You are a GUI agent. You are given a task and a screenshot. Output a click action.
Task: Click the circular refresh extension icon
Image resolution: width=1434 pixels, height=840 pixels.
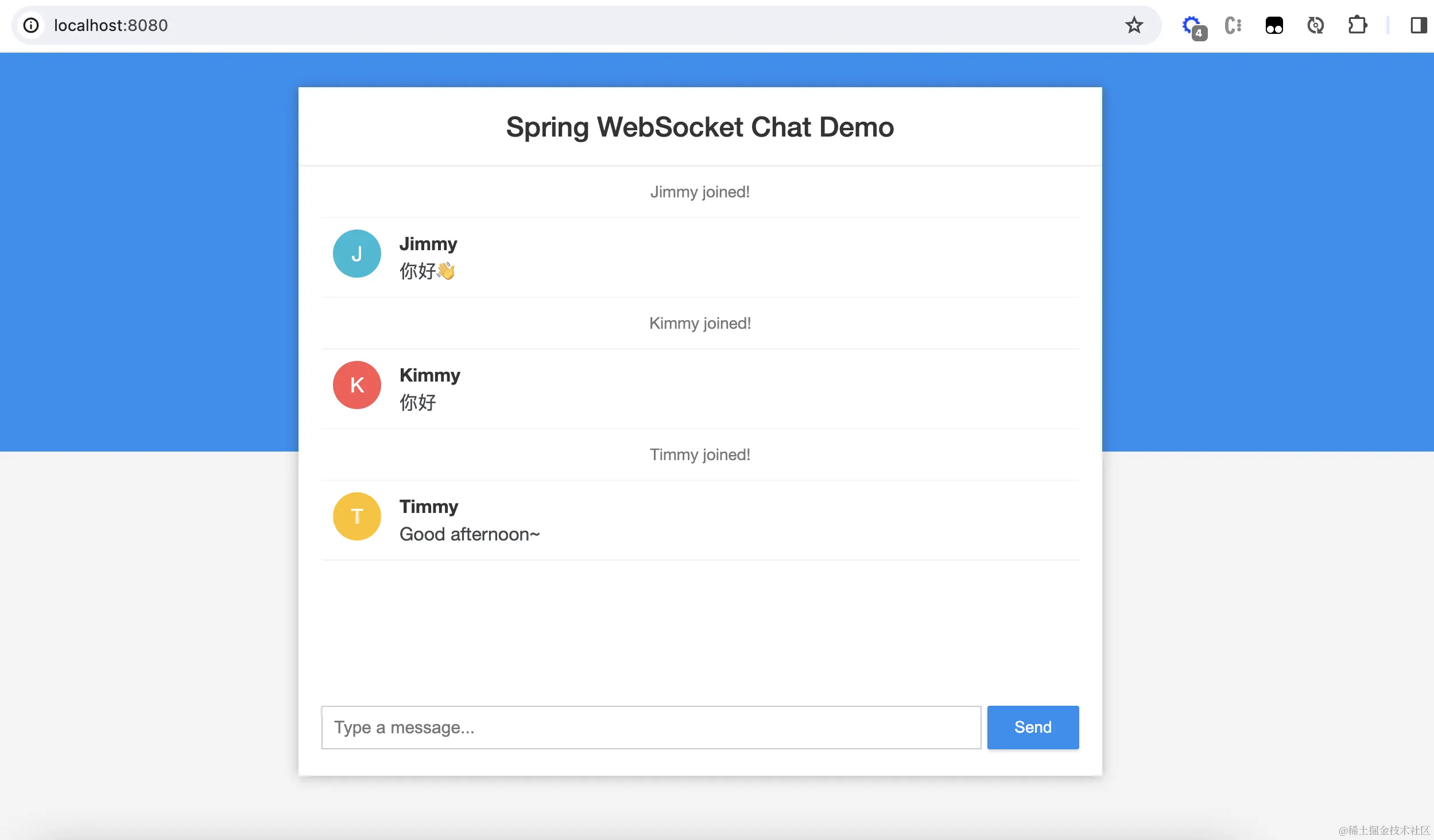1316,25
